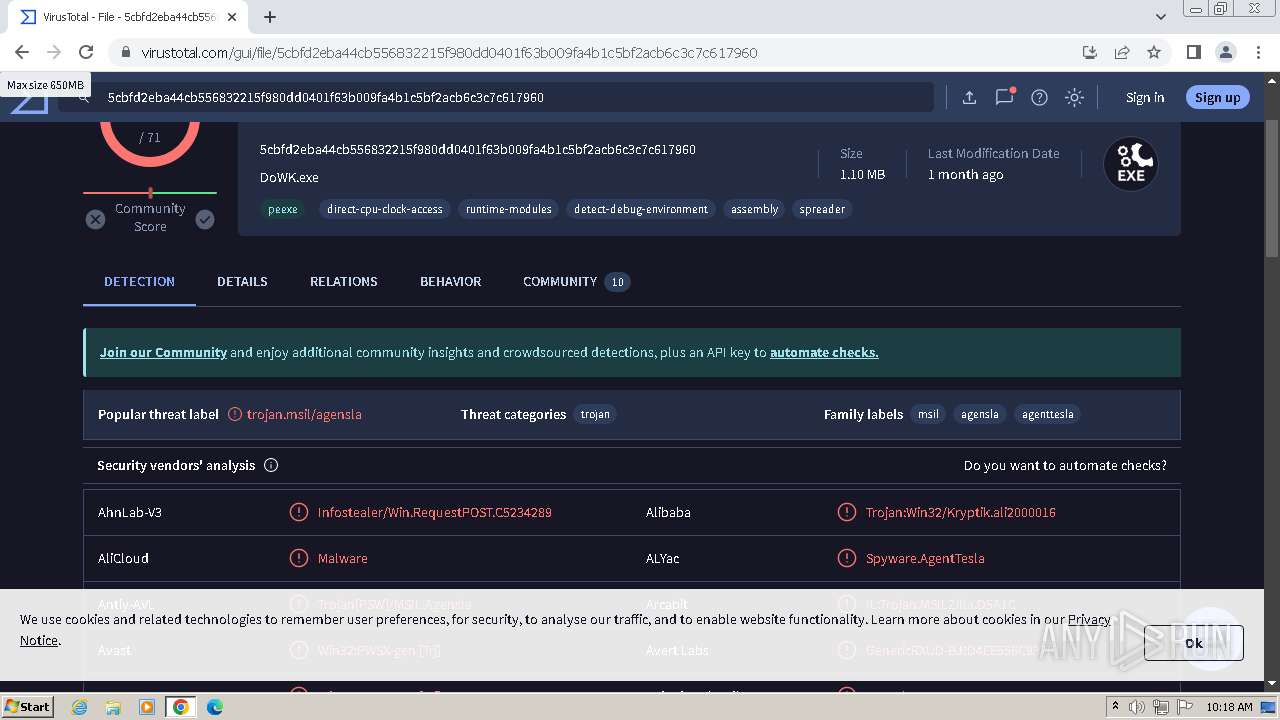1280x720 pixels.
Task: Reload the VirusTotal page
Action: (86, 52)
